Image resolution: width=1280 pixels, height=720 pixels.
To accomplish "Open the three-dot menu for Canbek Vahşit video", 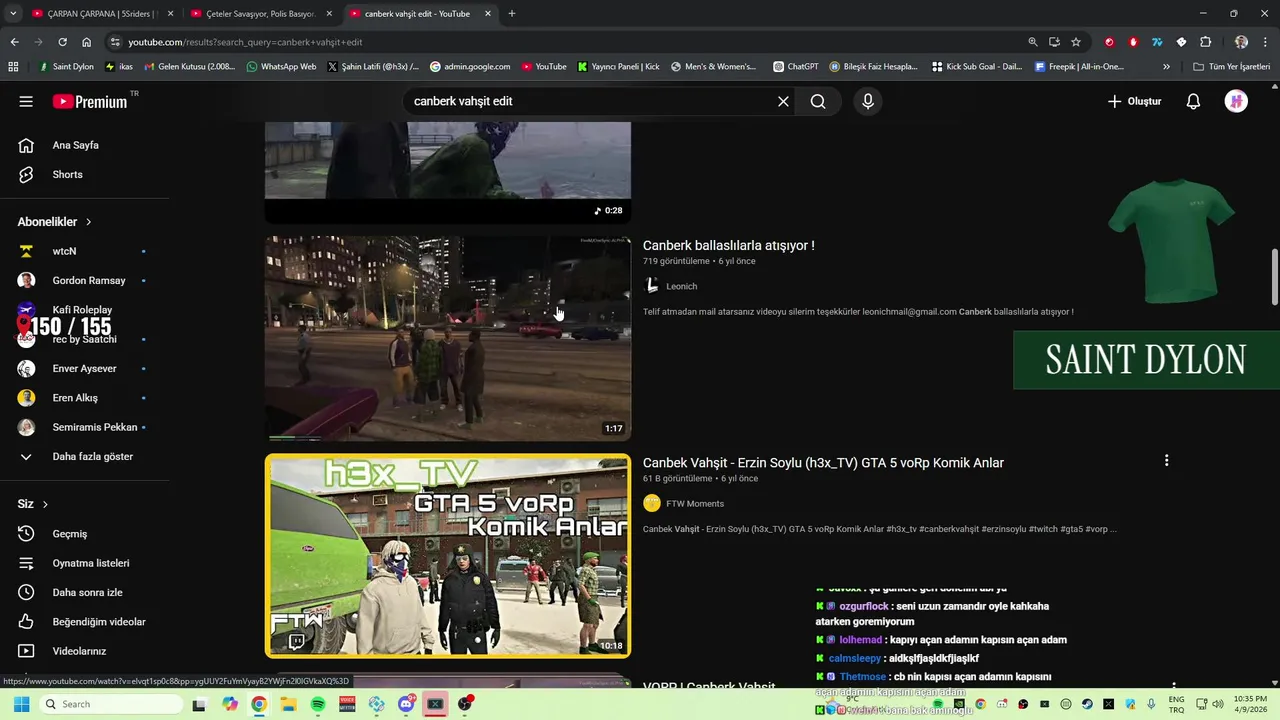I will coord(1166,461).
